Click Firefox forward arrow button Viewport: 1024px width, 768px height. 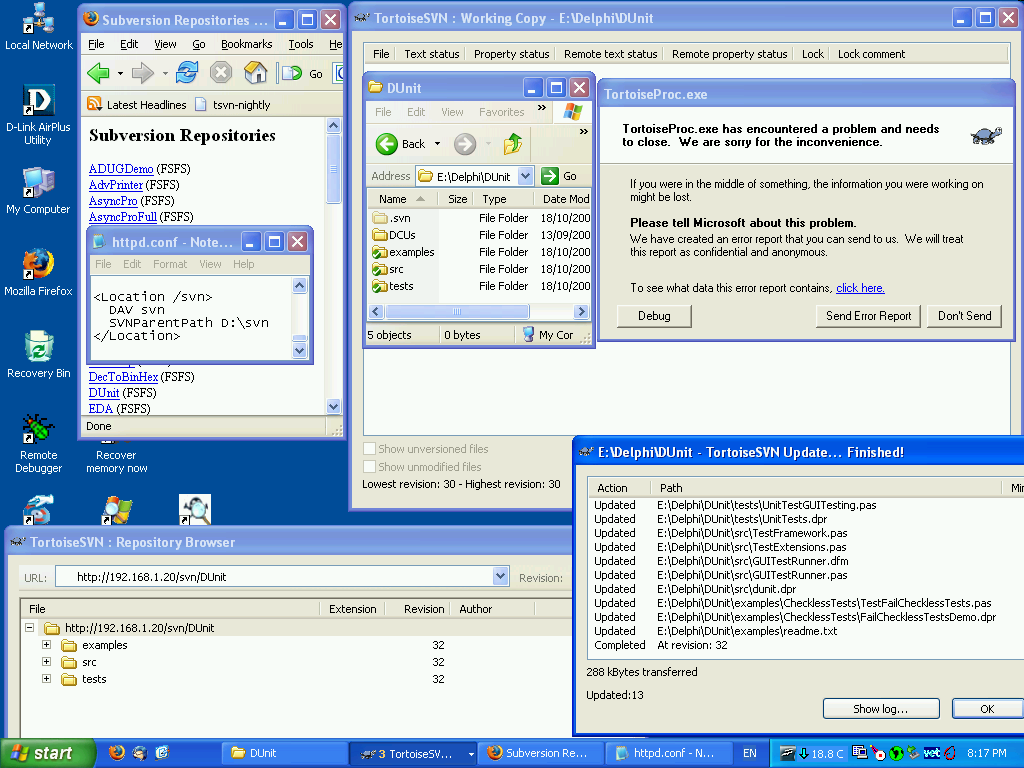tap(142, 72)
